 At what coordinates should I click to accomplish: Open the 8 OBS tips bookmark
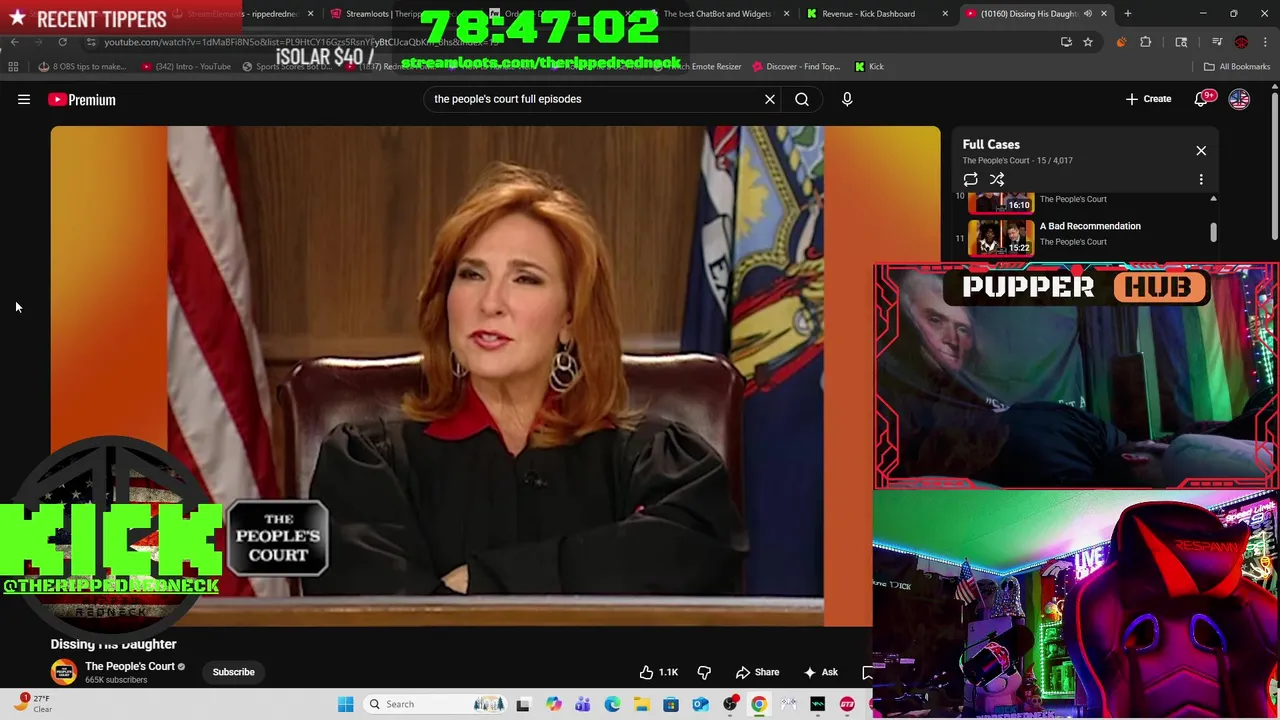[x=82, y=66]
